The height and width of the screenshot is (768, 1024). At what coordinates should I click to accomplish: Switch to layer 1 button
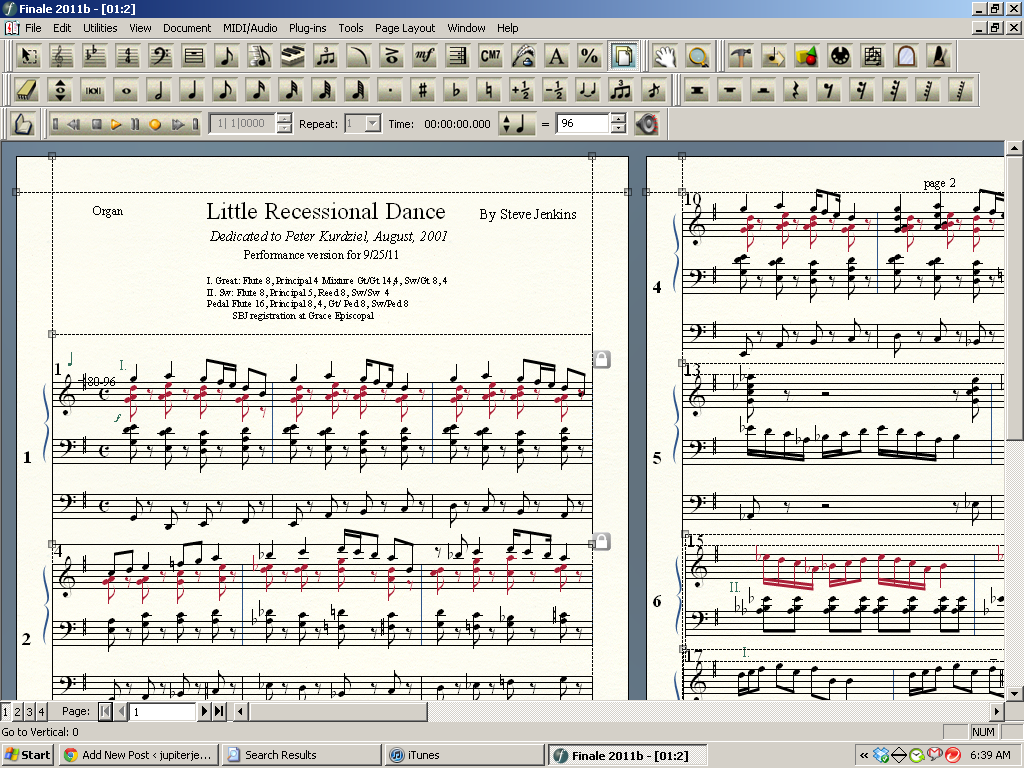[x=6, y=711]
